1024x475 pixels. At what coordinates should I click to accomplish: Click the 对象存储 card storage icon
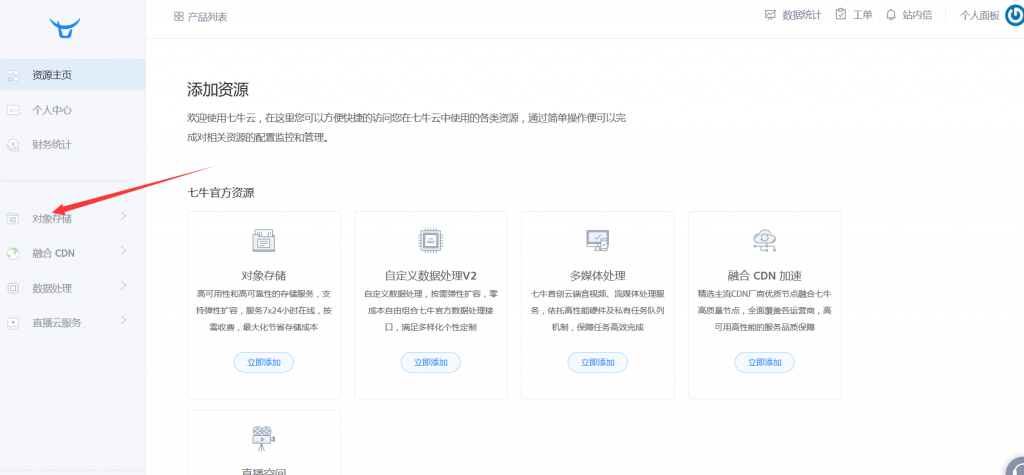264,240
